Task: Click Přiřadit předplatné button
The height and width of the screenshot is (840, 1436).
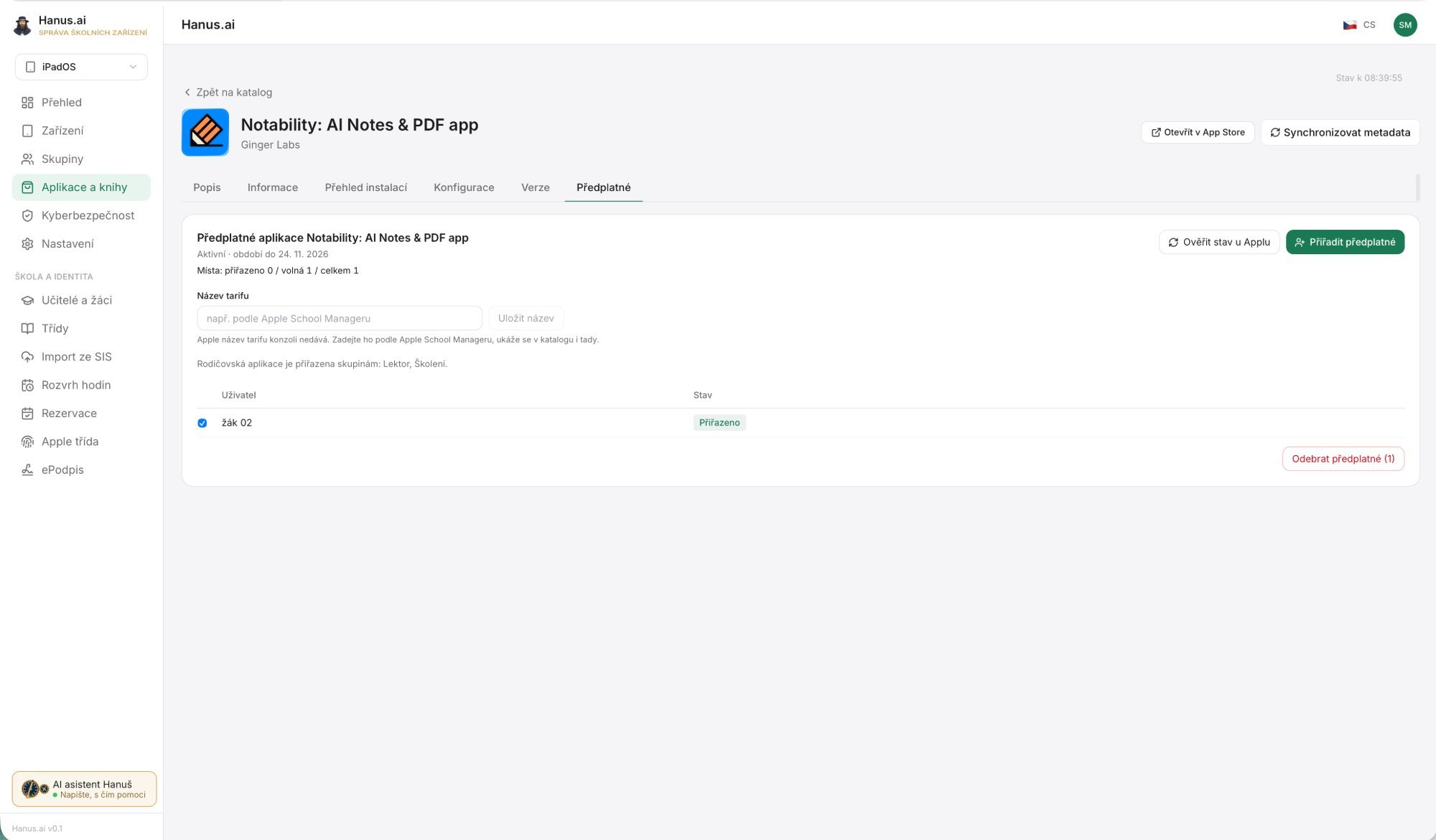Action: coord(1345,242)
